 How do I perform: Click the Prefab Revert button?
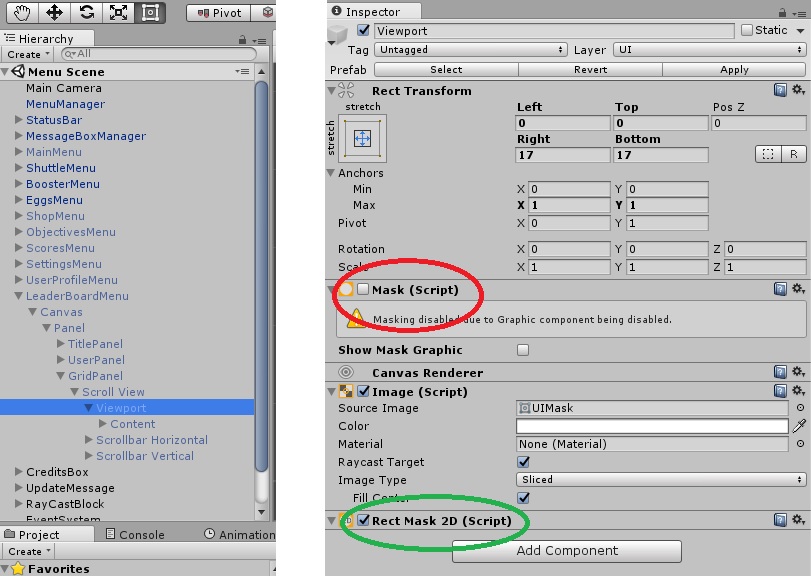(x=590, y=69)
